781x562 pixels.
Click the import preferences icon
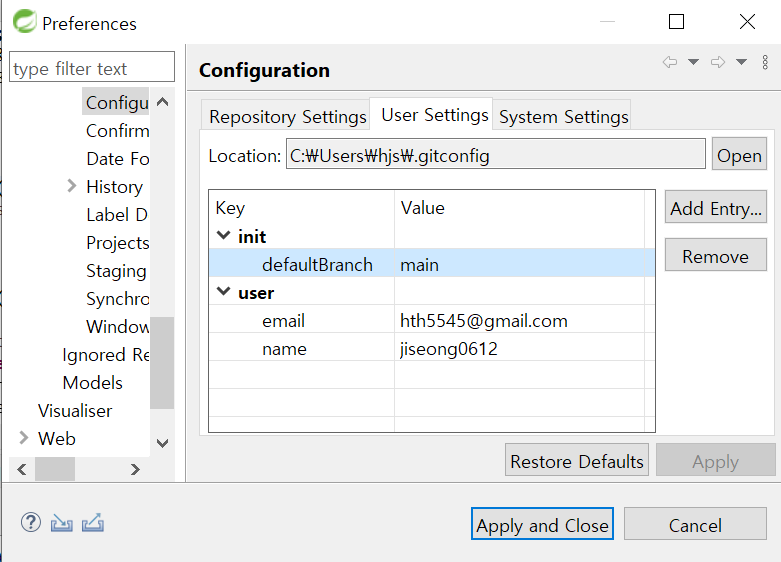coord(62,523)
